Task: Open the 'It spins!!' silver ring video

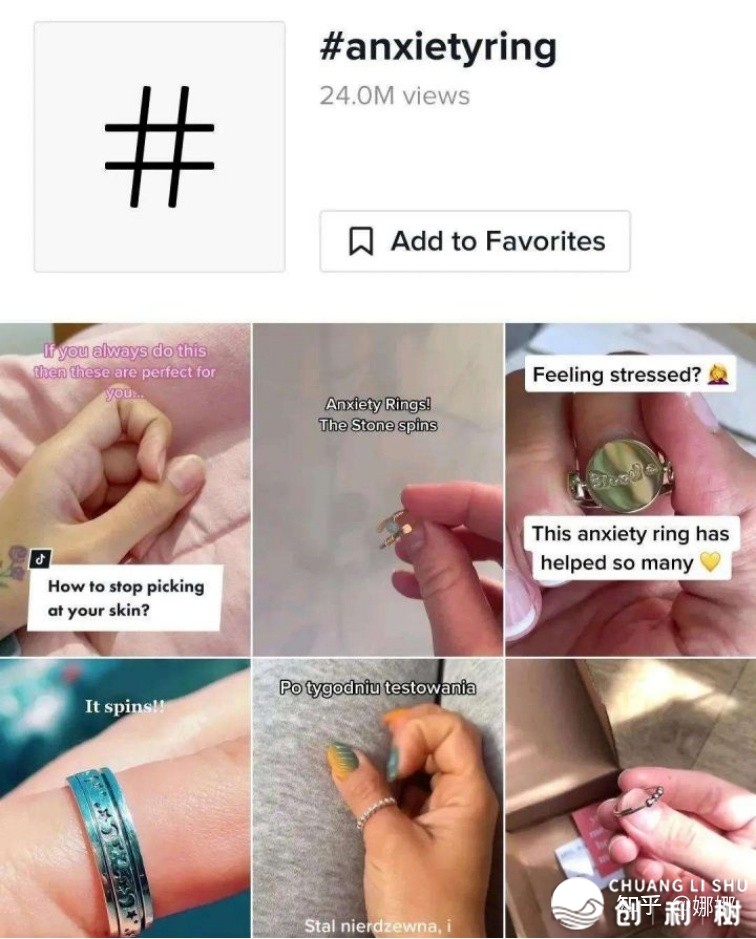Action: click(125, 799)
